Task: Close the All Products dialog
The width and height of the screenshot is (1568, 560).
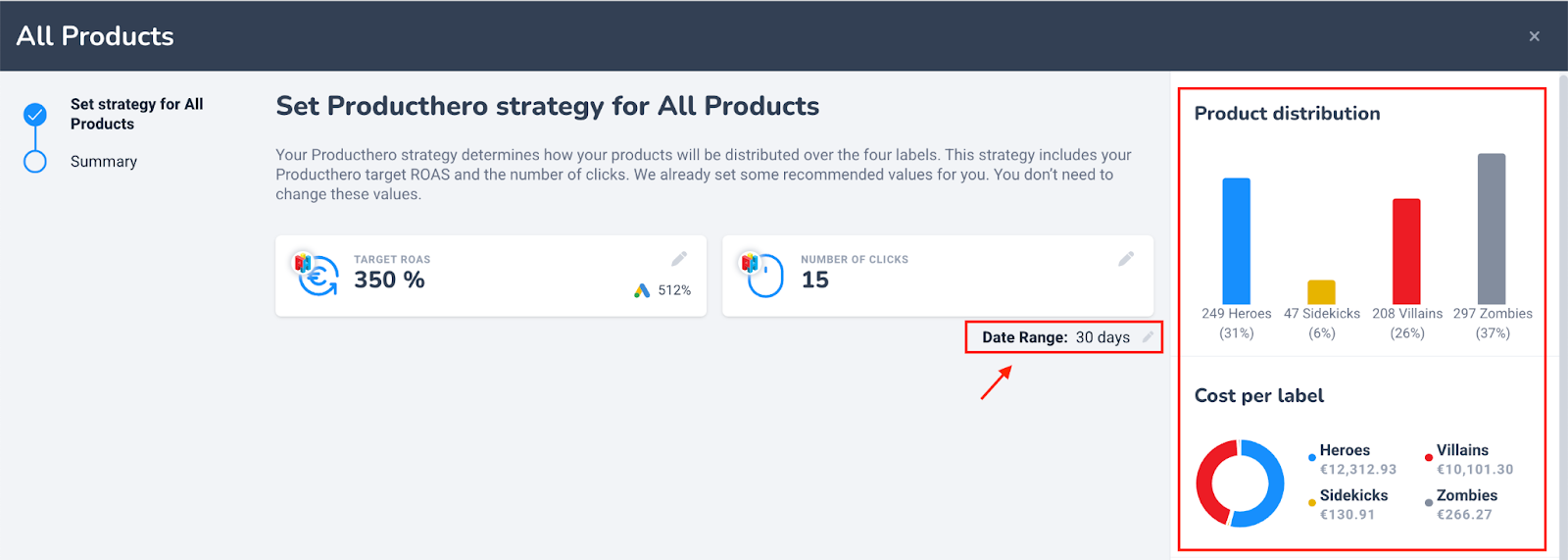Action: (x=1535, y=36)
